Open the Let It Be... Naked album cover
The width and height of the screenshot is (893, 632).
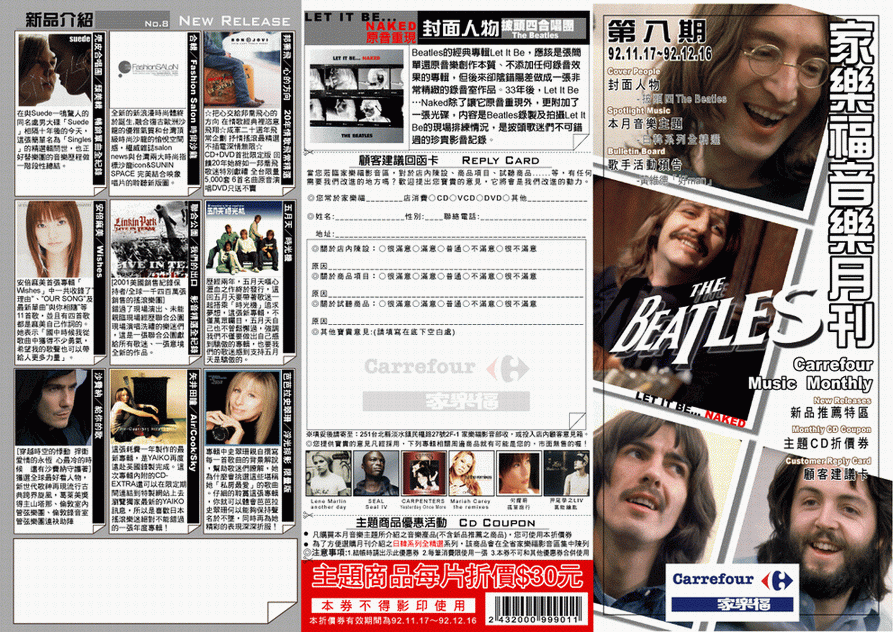357,96
